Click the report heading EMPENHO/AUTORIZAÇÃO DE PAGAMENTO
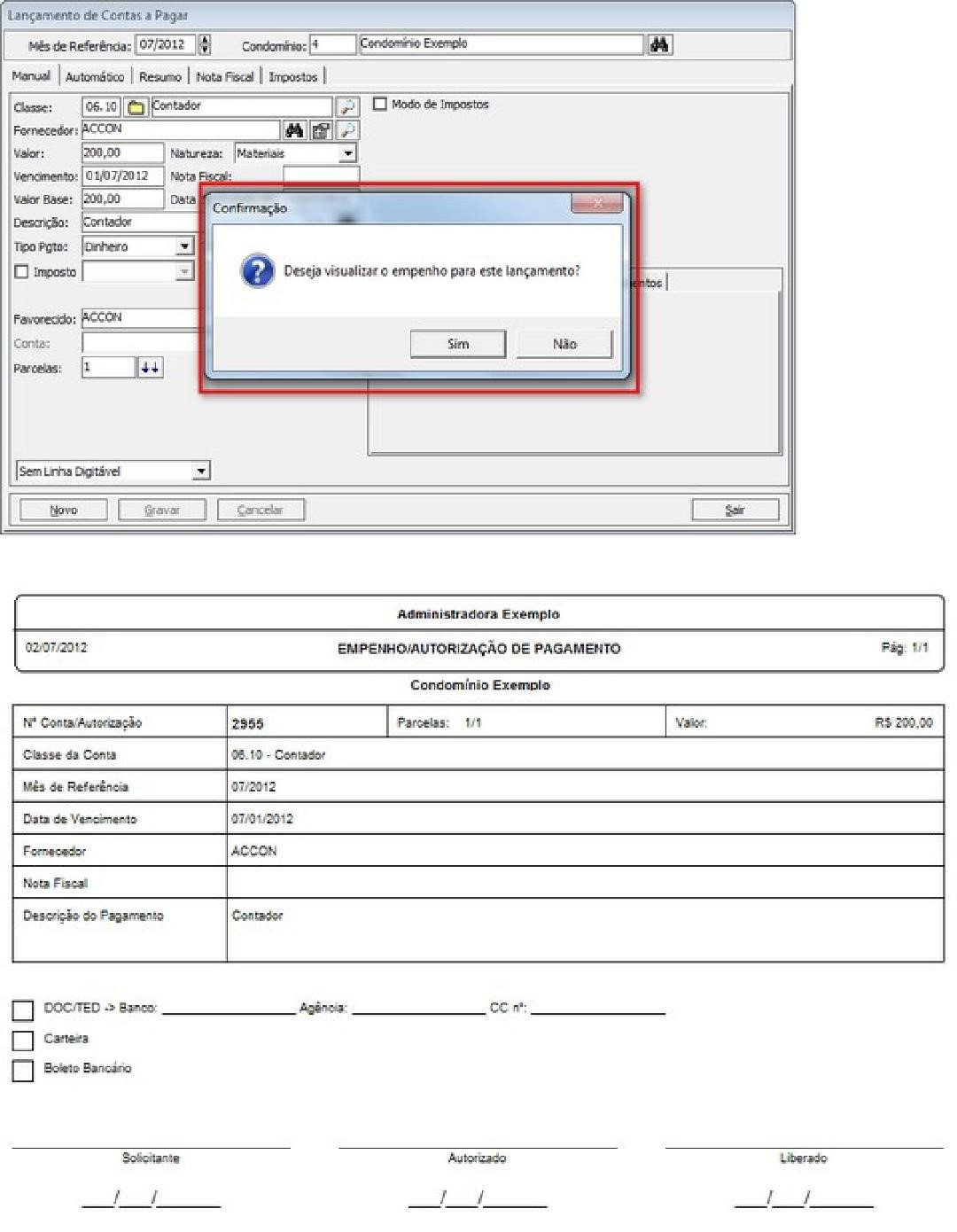The image size is (957, 1232). point(479,649)
